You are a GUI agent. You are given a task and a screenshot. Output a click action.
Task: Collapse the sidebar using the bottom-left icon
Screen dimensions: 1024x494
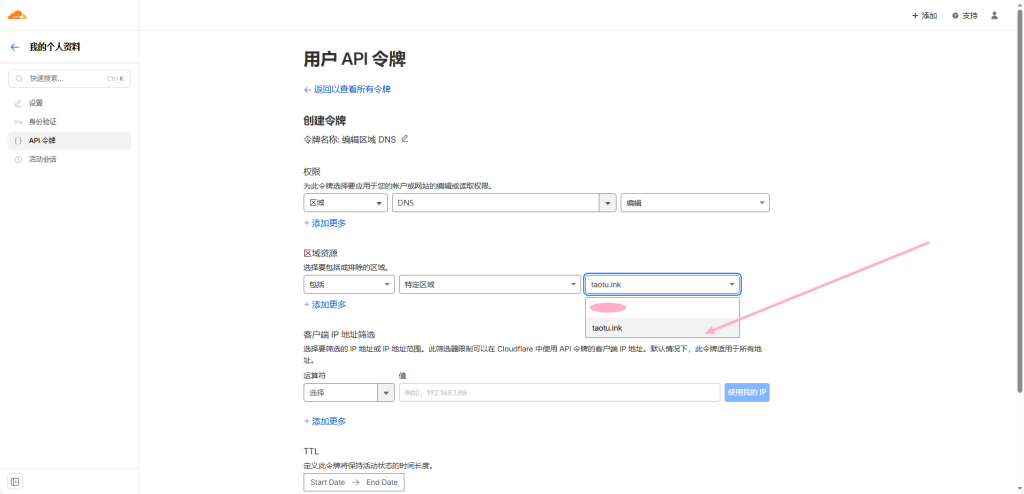(x=15, y=481)
